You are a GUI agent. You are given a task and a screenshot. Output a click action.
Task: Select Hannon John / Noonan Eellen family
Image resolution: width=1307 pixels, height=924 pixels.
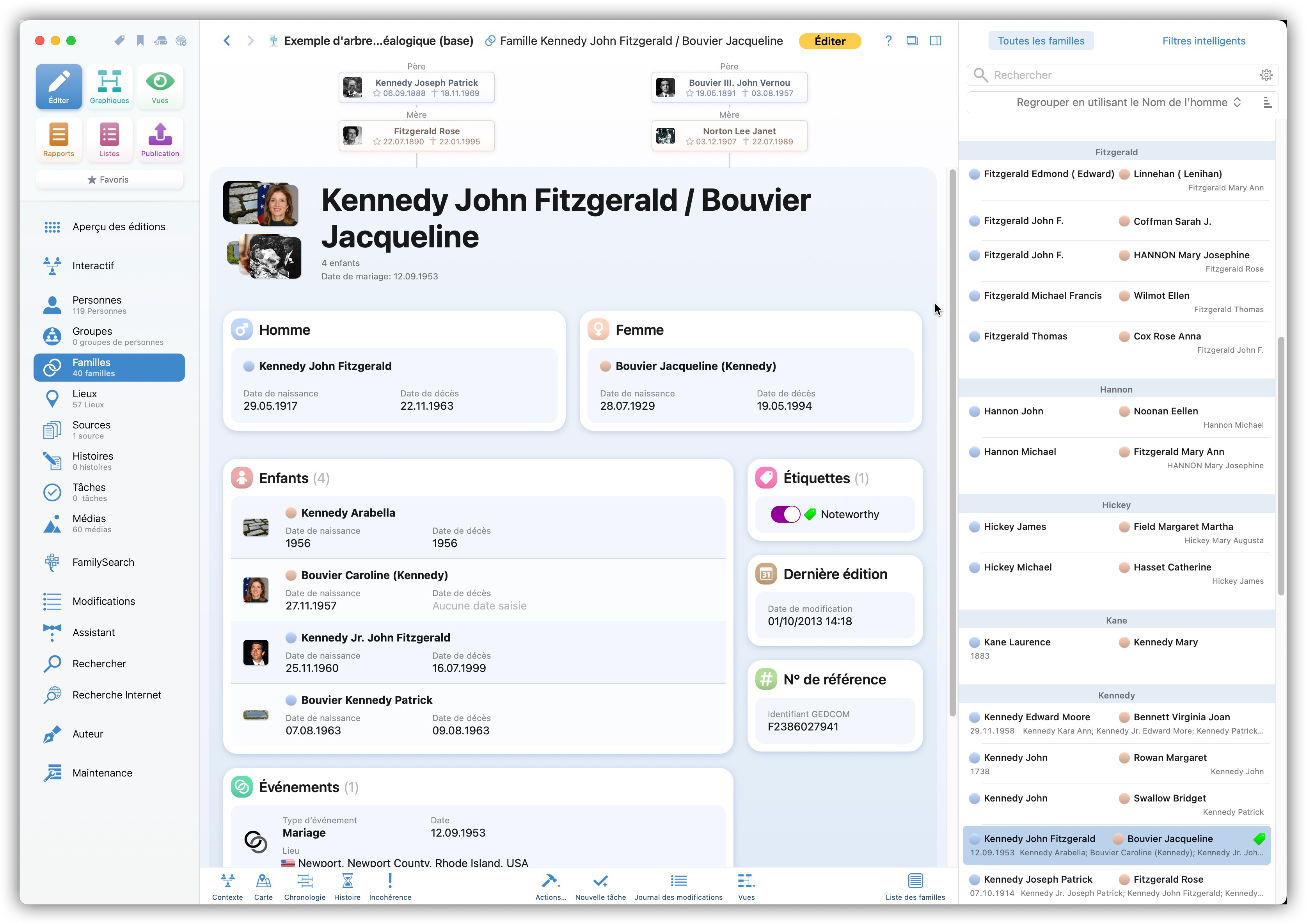(x=1116, y=418)
